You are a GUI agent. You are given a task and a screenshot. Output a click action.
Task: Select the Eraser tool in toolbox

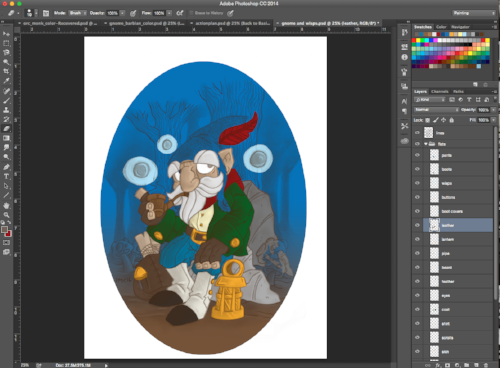point(6,129)
